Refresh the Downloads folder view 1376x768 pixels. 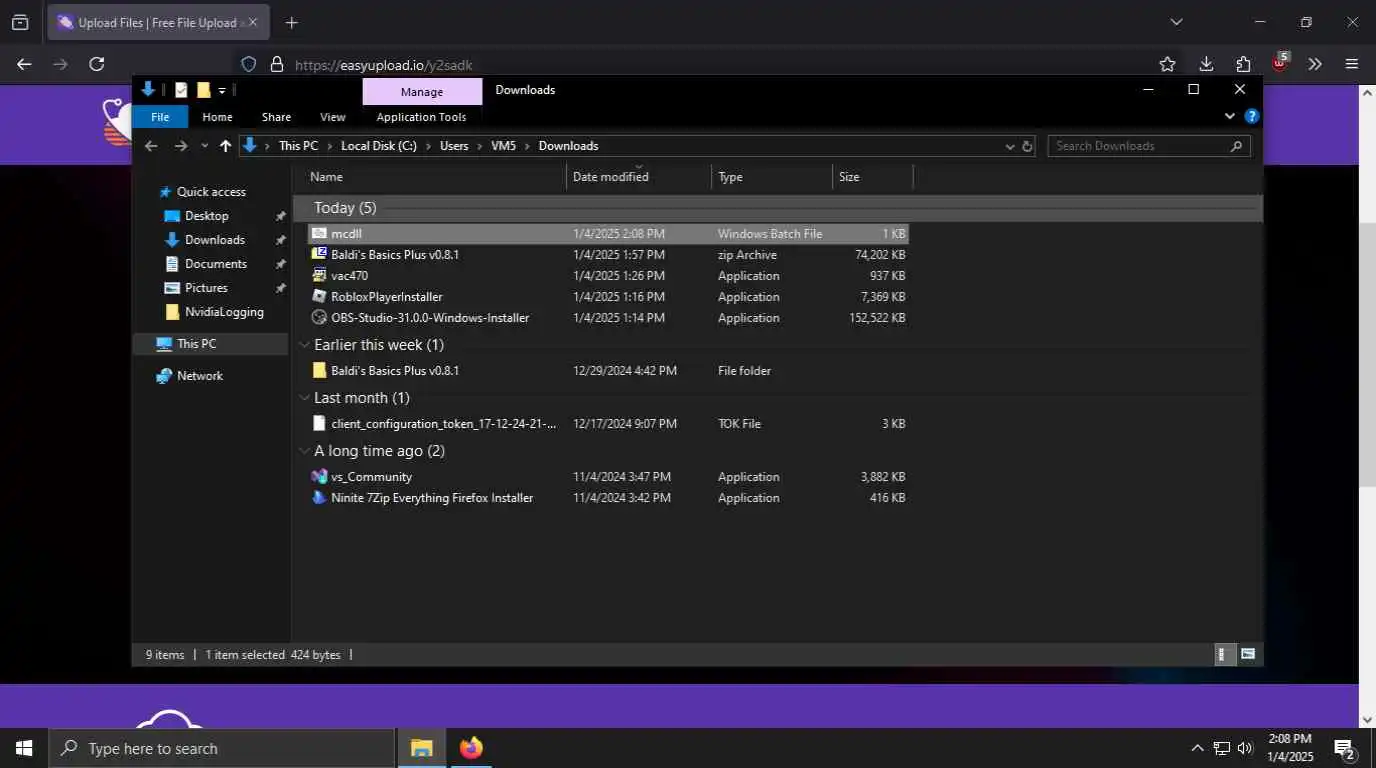(x=1027, y=146)
